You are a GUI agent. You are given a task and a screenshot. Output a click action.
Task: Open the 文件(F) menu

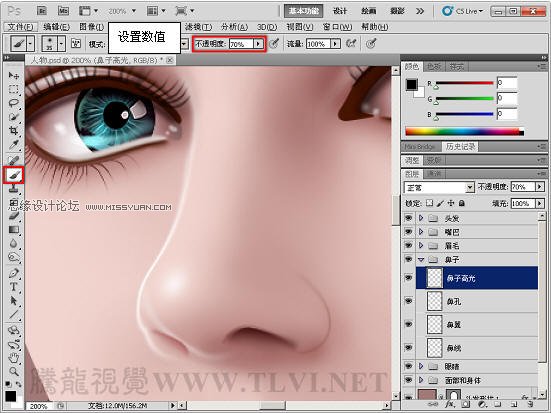[x=20, y=27]
